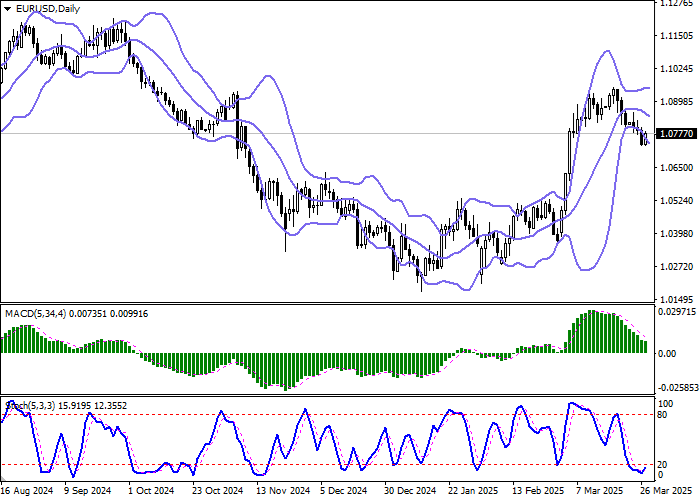Open the chart menu triangle beside EURUSD,Daily
Screen dimensions: 700x500
[8, 9]
